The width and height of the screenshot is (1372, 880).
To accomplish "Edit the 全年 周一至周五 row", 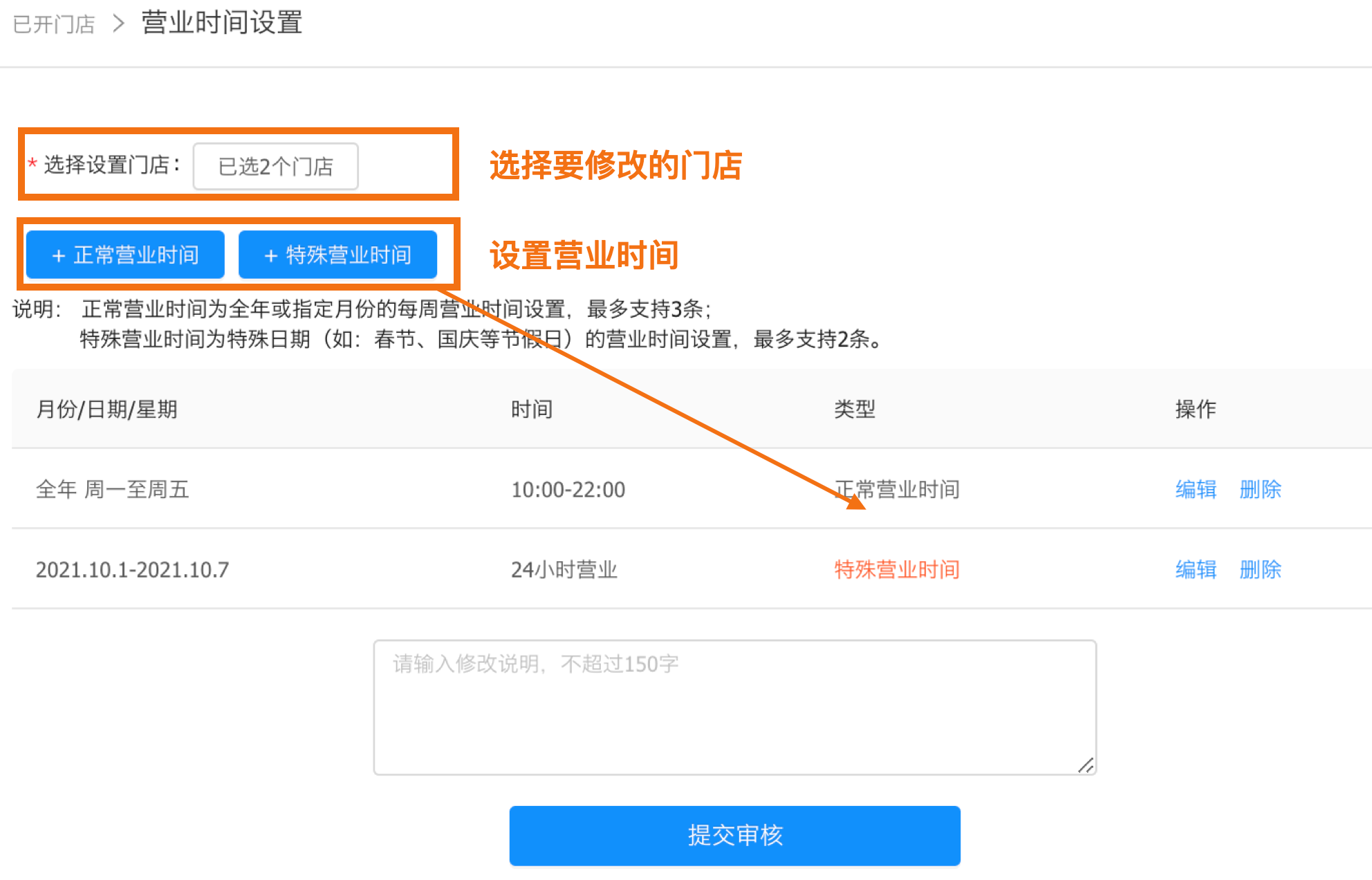I will pyautogui.click(x=1196, y=489).
